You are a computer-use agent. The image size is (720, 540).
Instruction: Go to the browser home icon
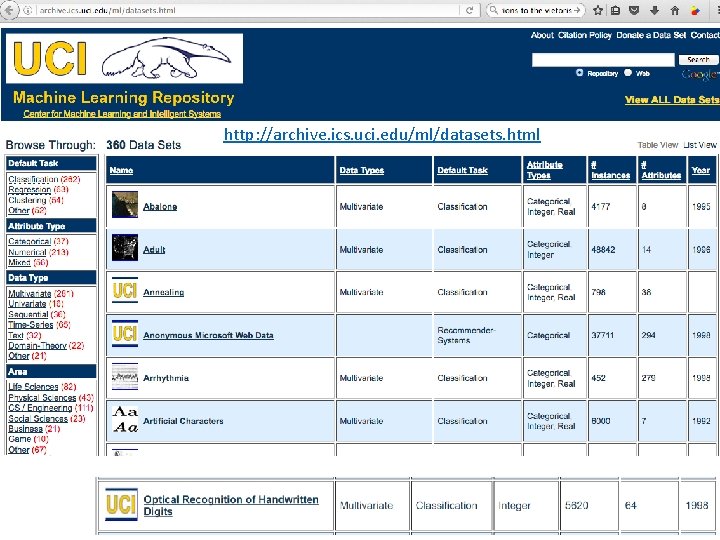coord(675,10)
